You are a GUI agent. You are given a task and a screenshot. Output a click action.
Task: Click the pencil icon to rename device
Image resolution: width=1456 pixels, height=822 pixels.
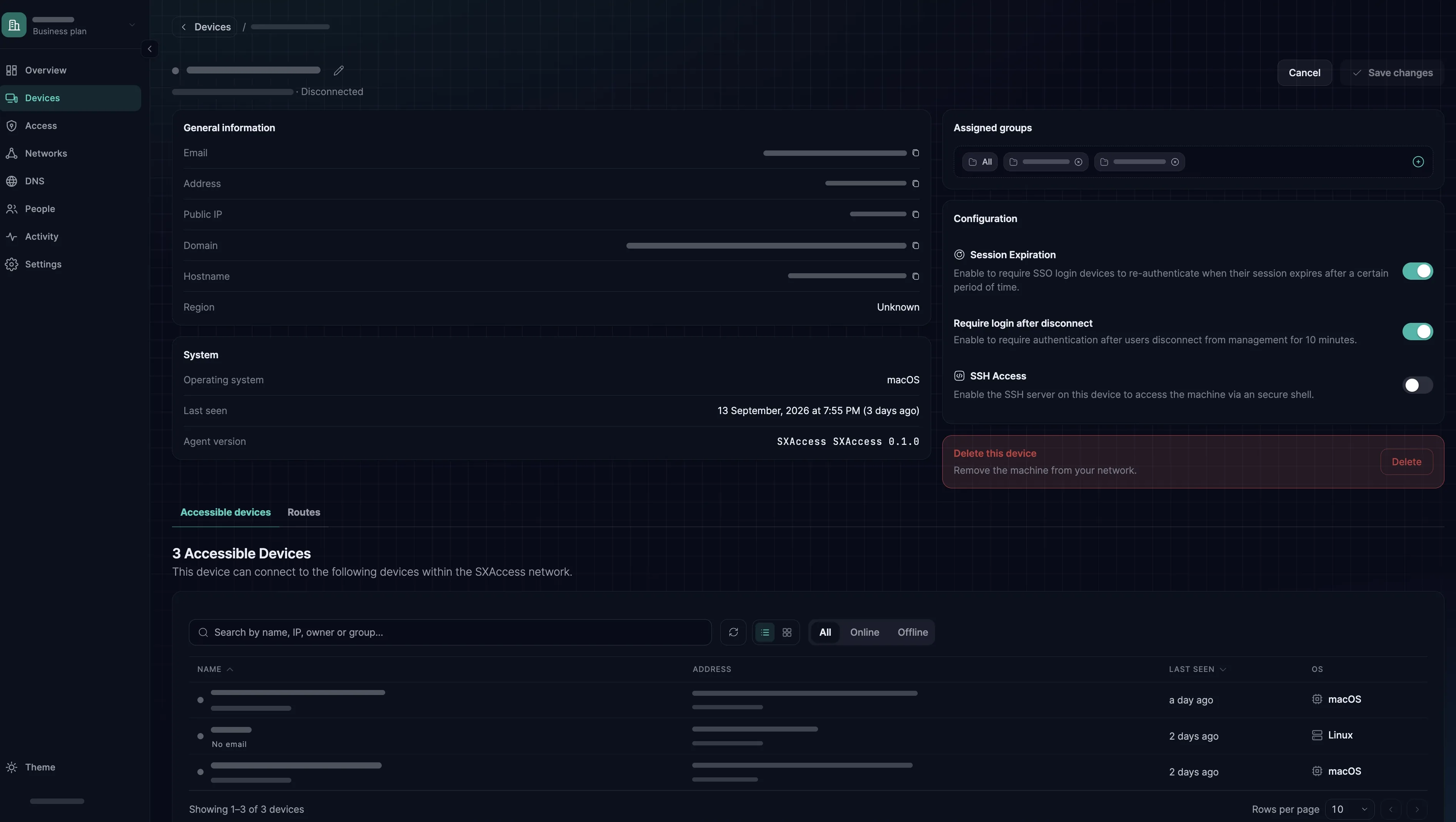[x=339, y=71]
